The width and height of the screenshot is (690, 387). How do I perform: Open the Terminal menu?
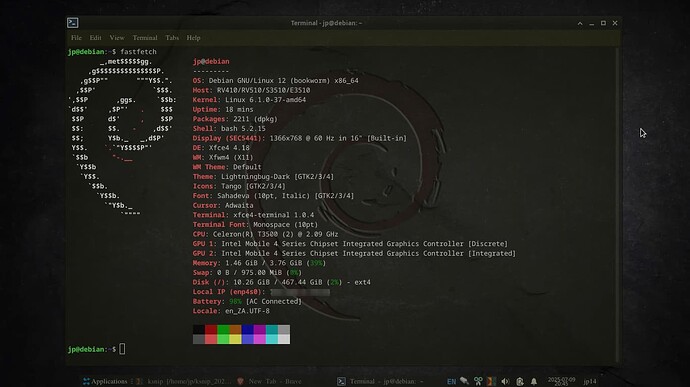[145, 38]
